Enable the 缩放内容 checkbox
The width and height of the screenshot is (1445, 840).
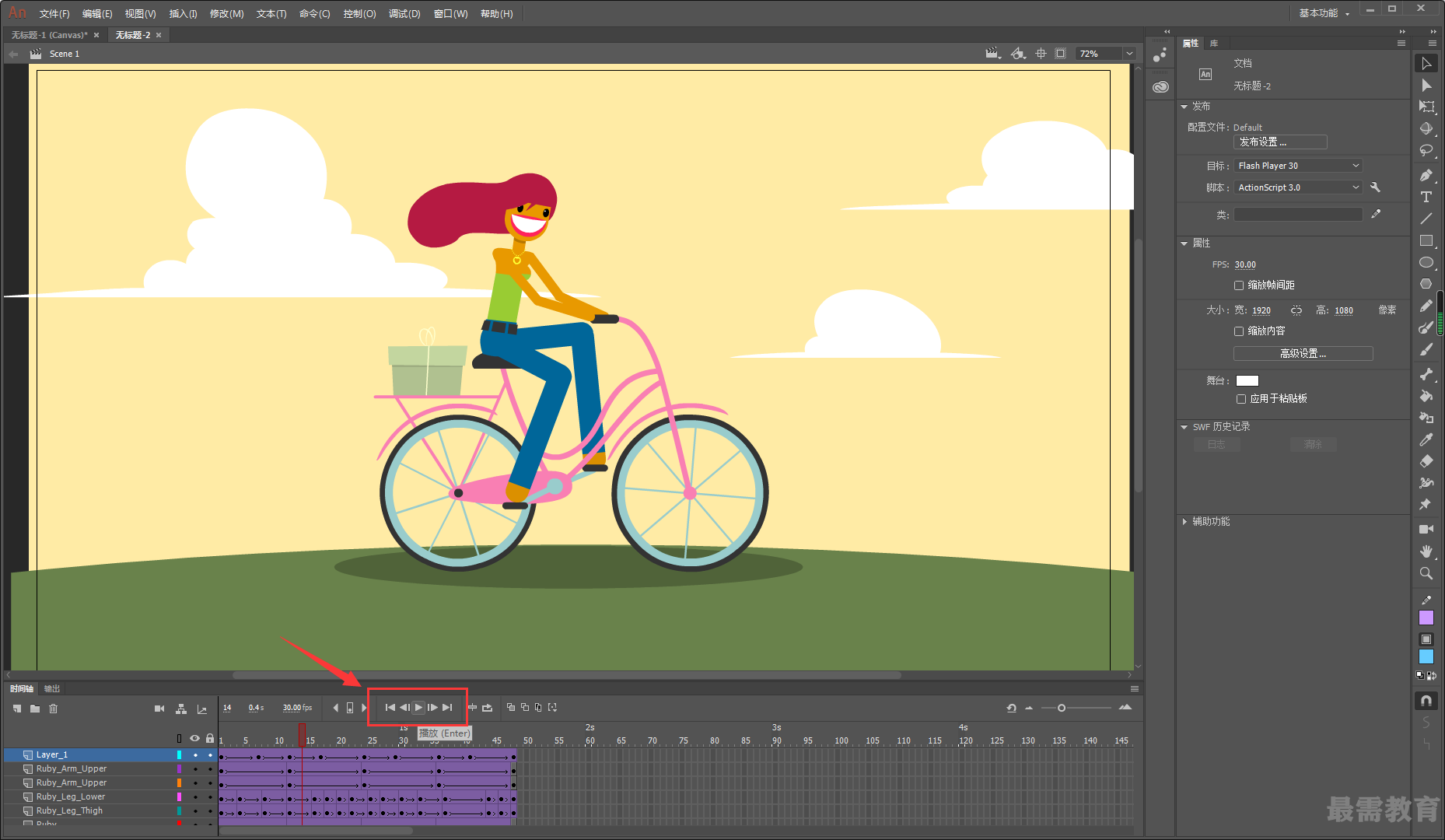tap(1239, 331)
